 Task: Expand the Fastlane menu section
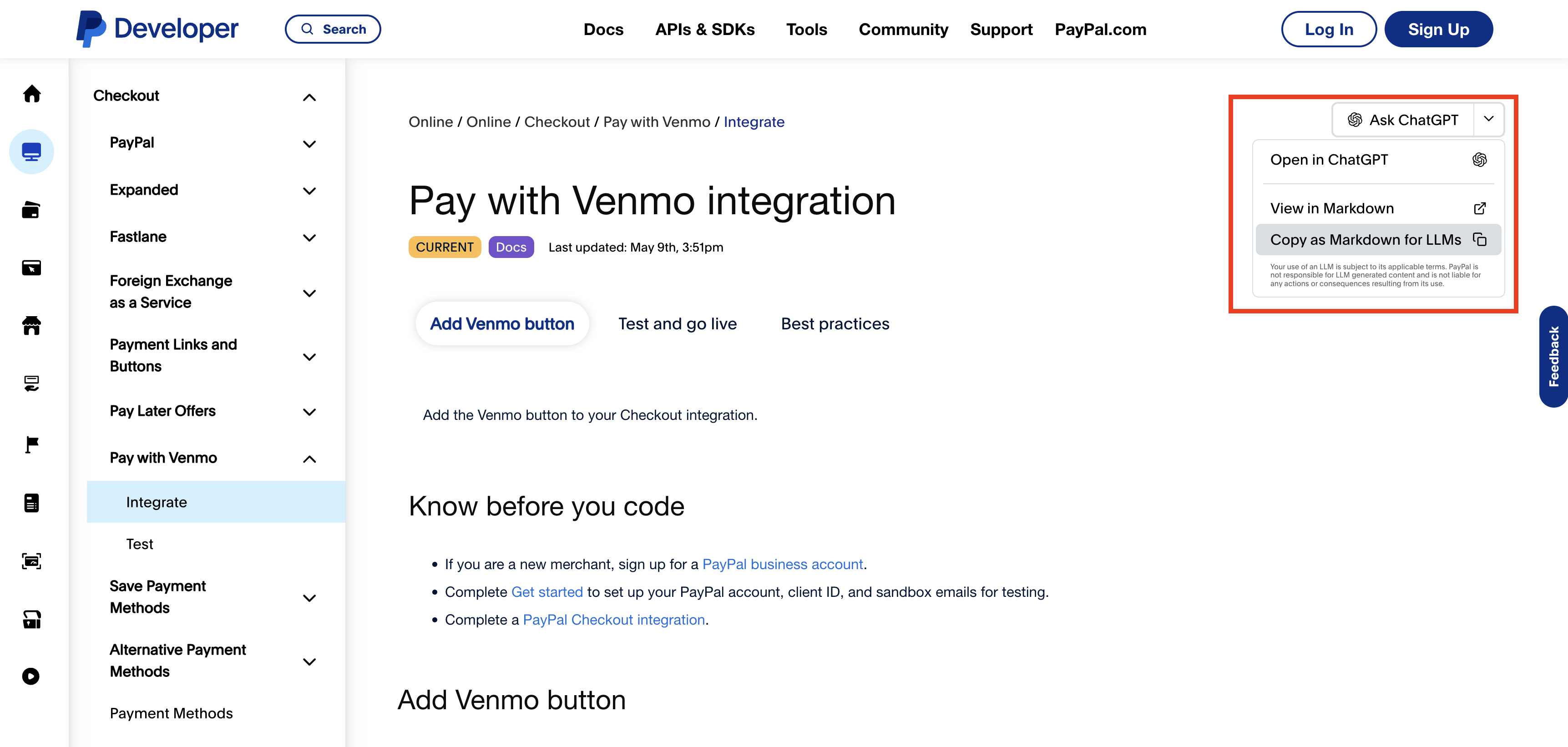(x=309, y=238)
